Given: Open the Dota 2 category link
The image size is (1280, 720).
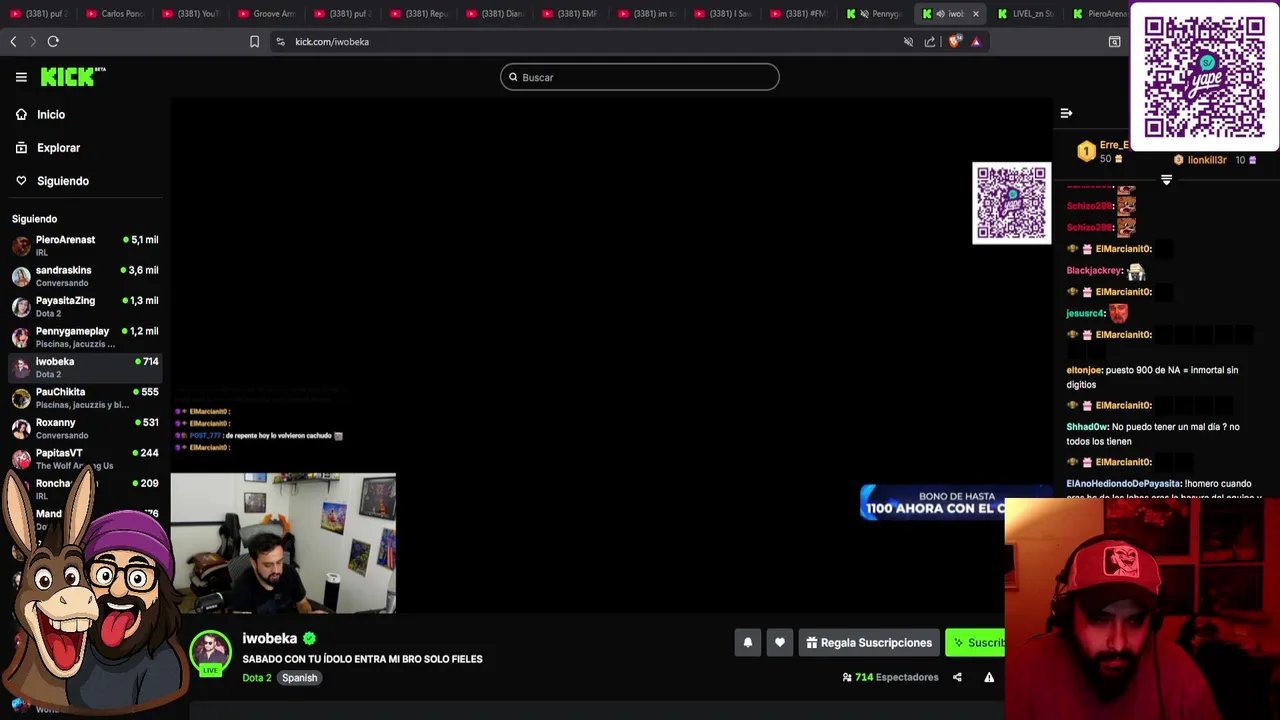Looking at the screenshot, I should click(x=257, y=678).
